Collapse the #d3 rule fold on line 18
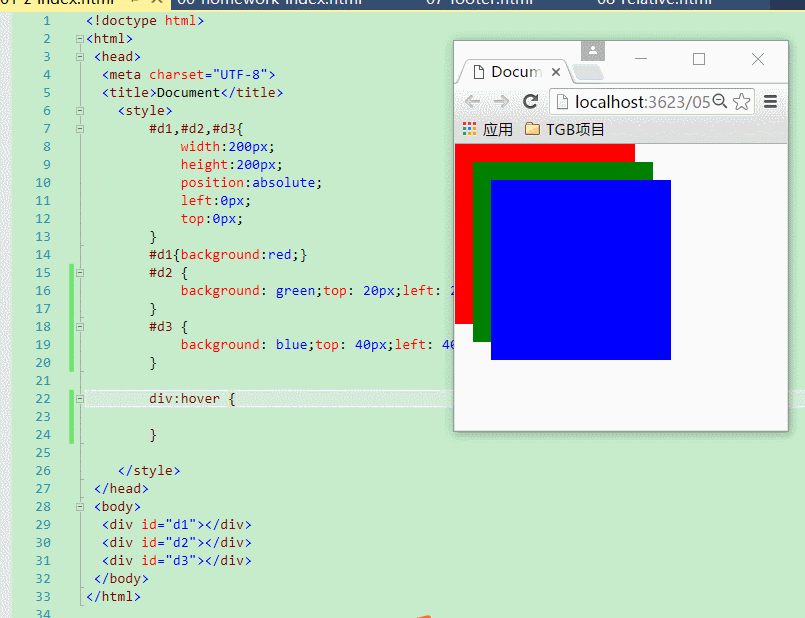The image size is (805, 618). [80, 327]
